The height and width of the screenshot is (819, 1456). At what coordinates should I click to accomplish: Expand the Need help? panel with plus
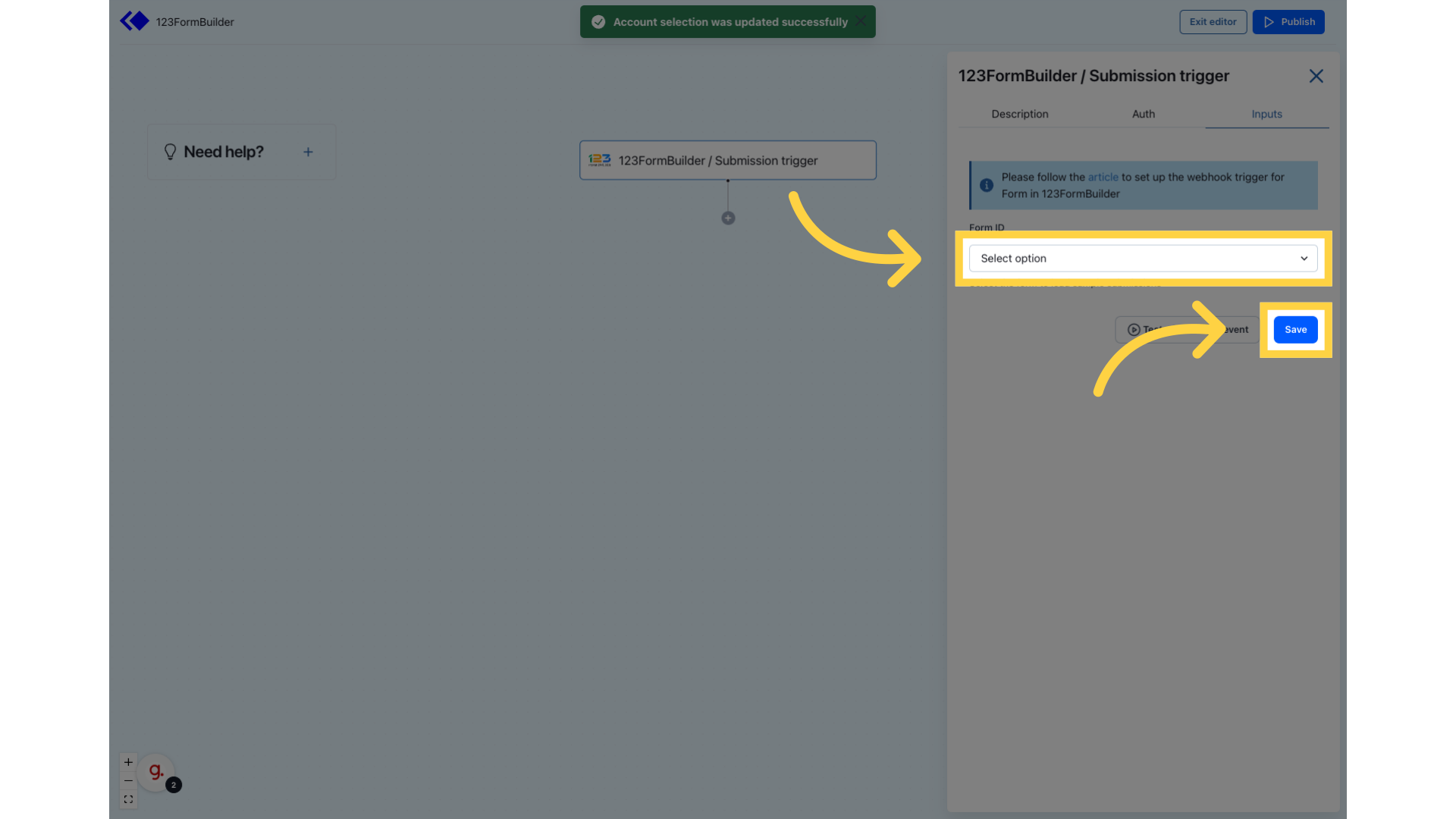pyautogui.click(x=308, y=152)
